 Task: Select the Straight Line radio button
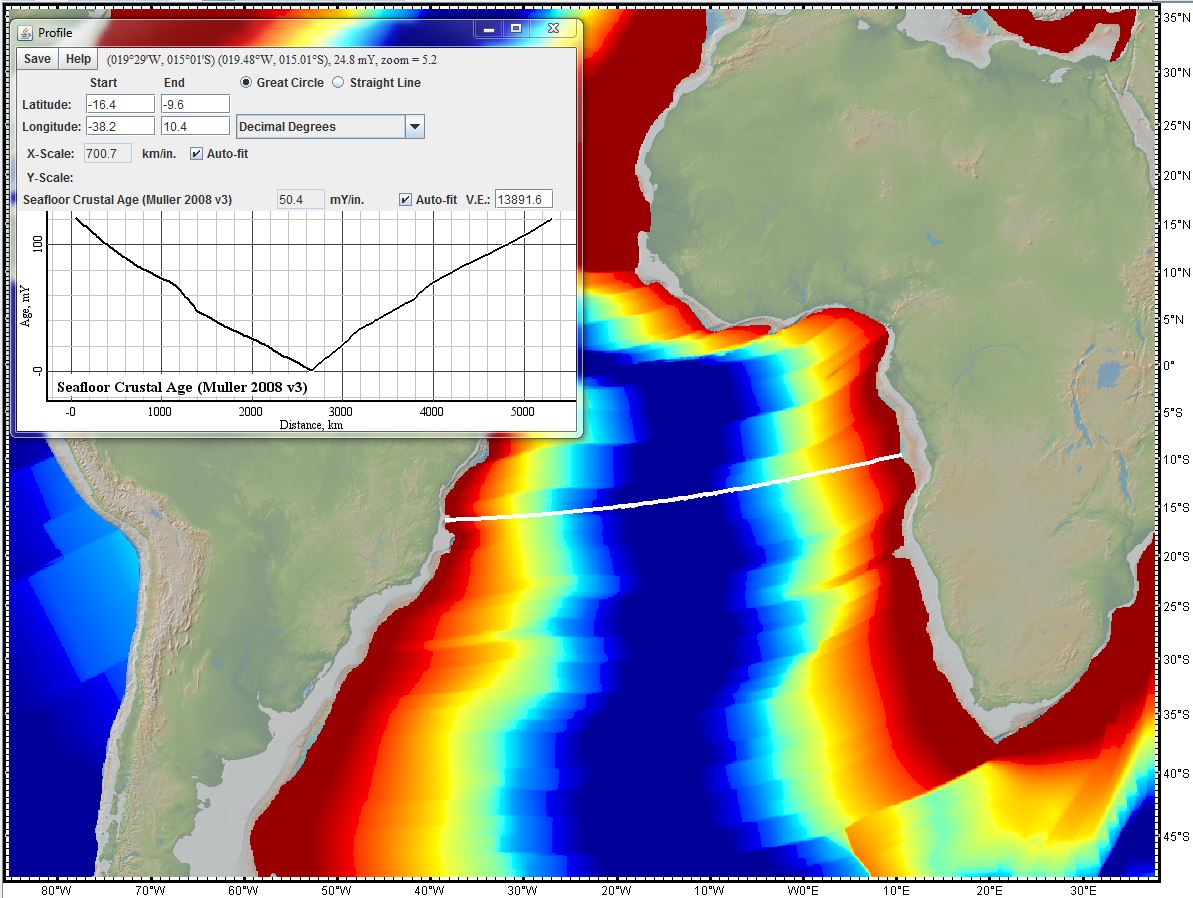[338, 82]
